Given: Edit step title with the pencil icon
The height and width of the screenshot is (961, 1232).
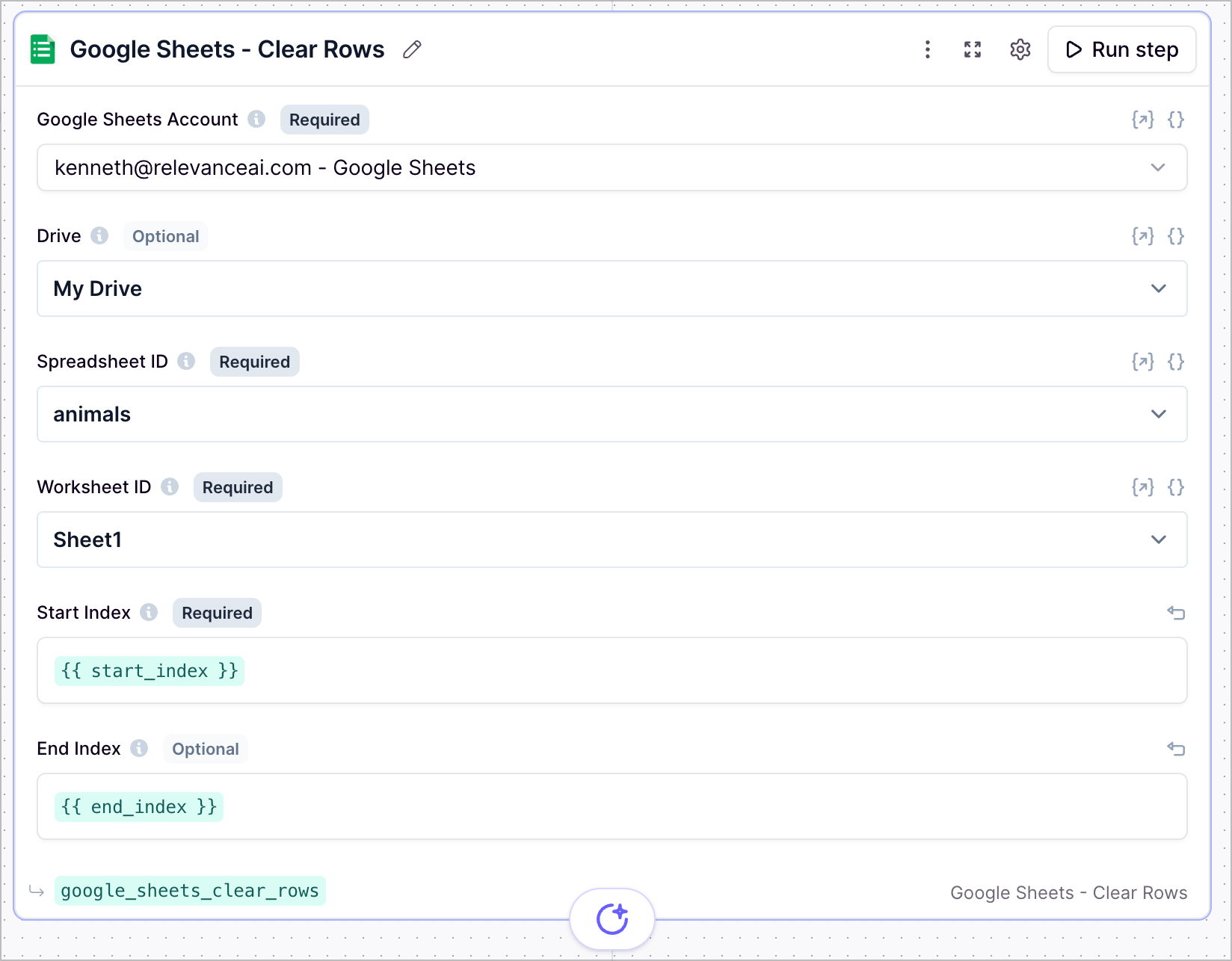Looking at the screenshot, I should (411, 49).
